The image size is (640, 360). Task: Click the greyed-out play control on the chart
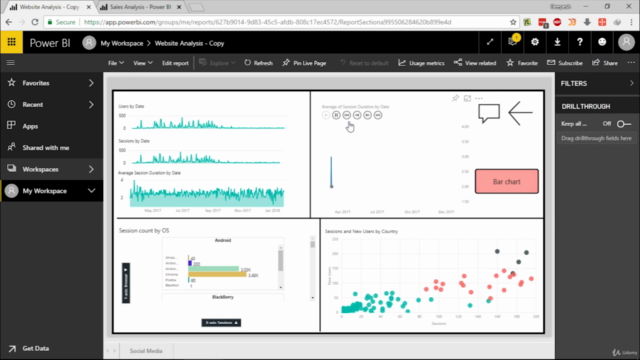pyautogui.click(x=326, y=115)
